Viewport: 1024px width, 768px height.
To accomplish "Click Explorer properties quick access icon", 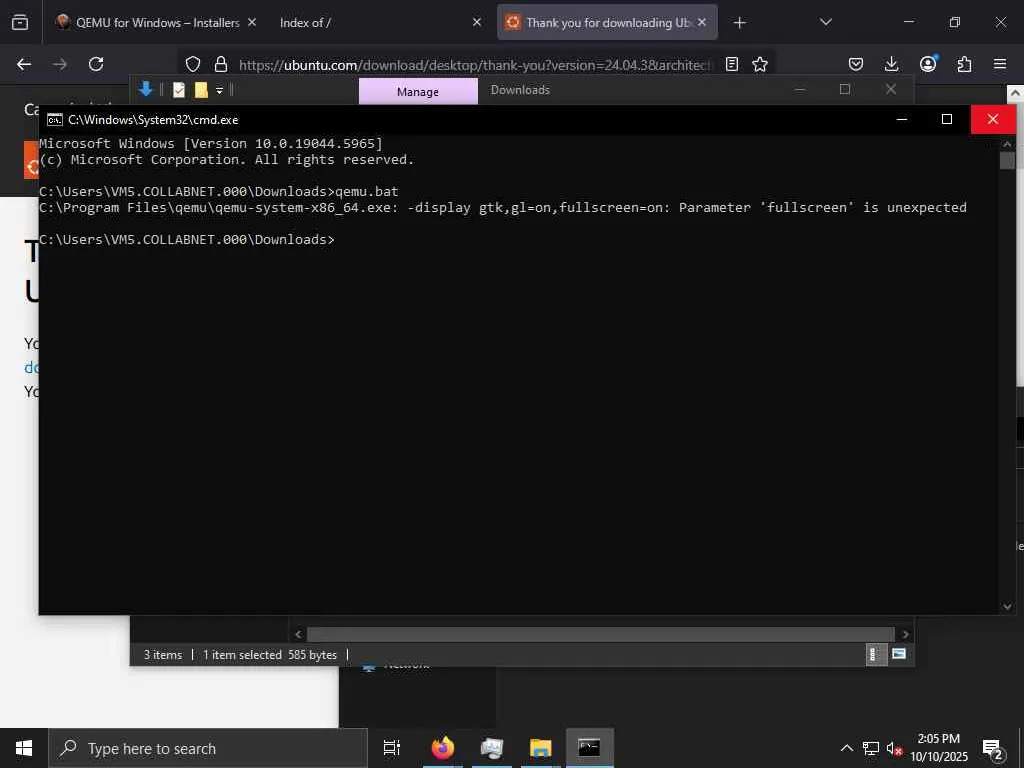I will (x=179, y=90).
